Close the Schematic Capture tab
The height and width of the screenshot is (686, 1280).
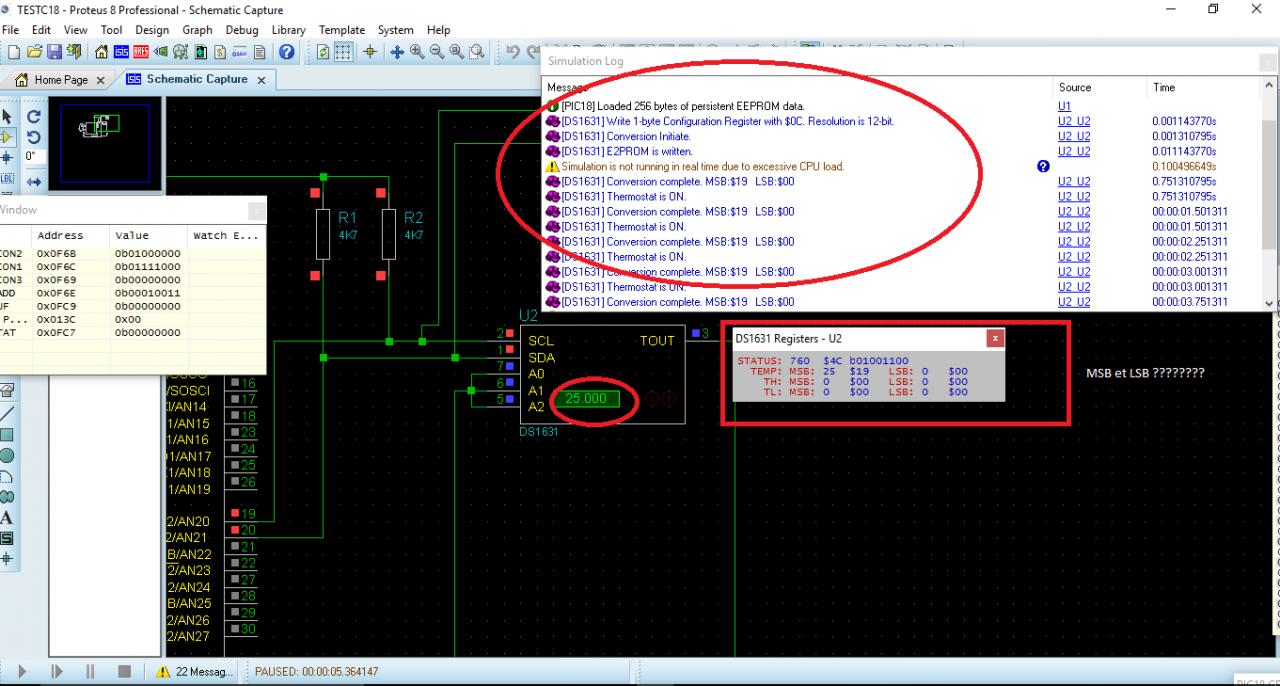[262, 80]
